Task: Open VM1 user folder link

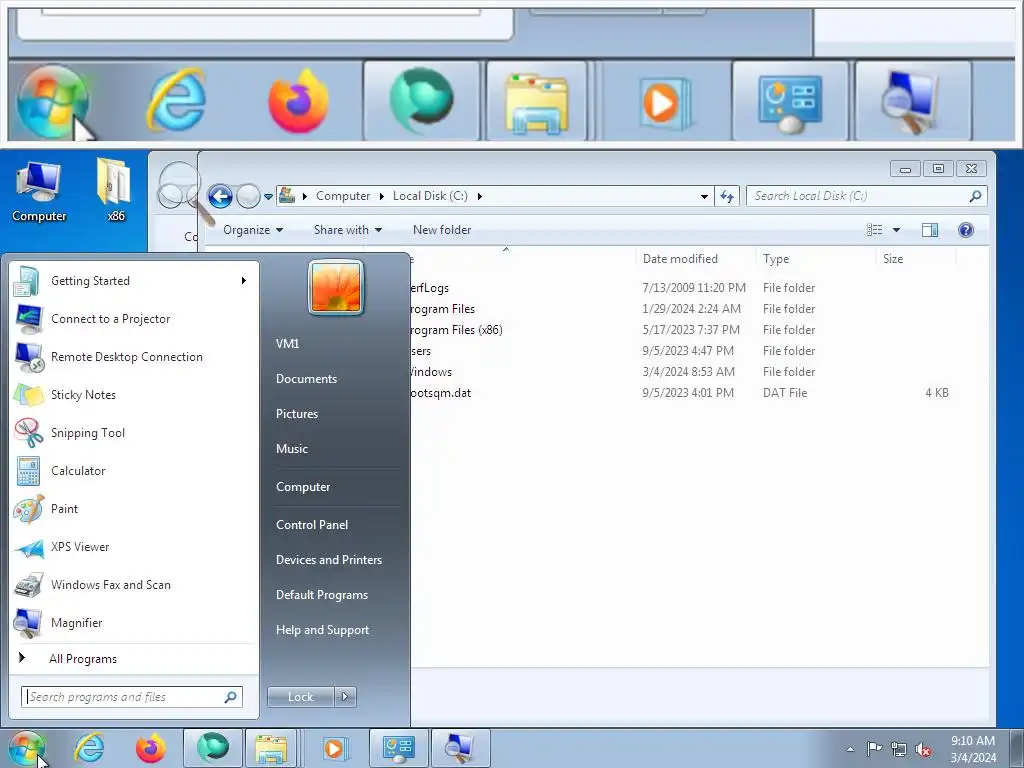Action: tap(287, 344)
